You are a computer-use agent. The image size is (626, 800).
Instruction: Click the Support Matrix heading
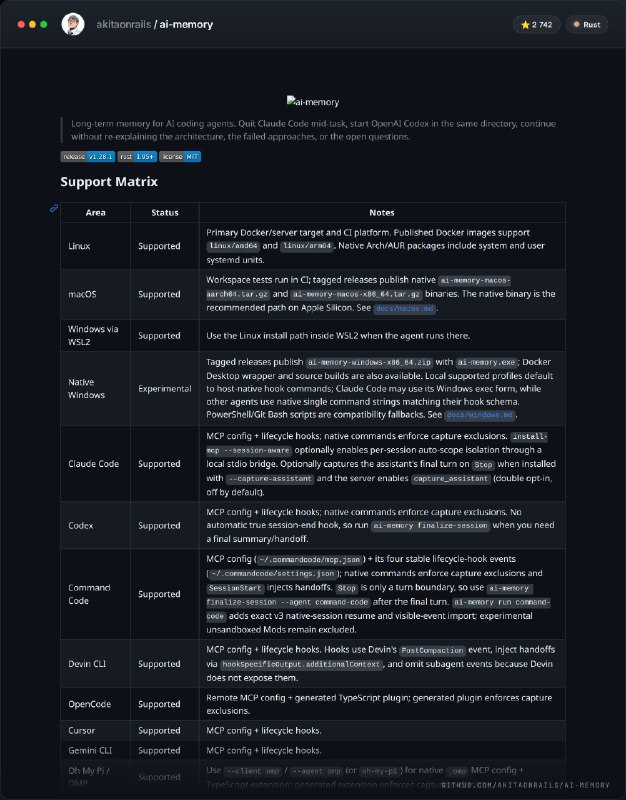(x=109, y=182)
